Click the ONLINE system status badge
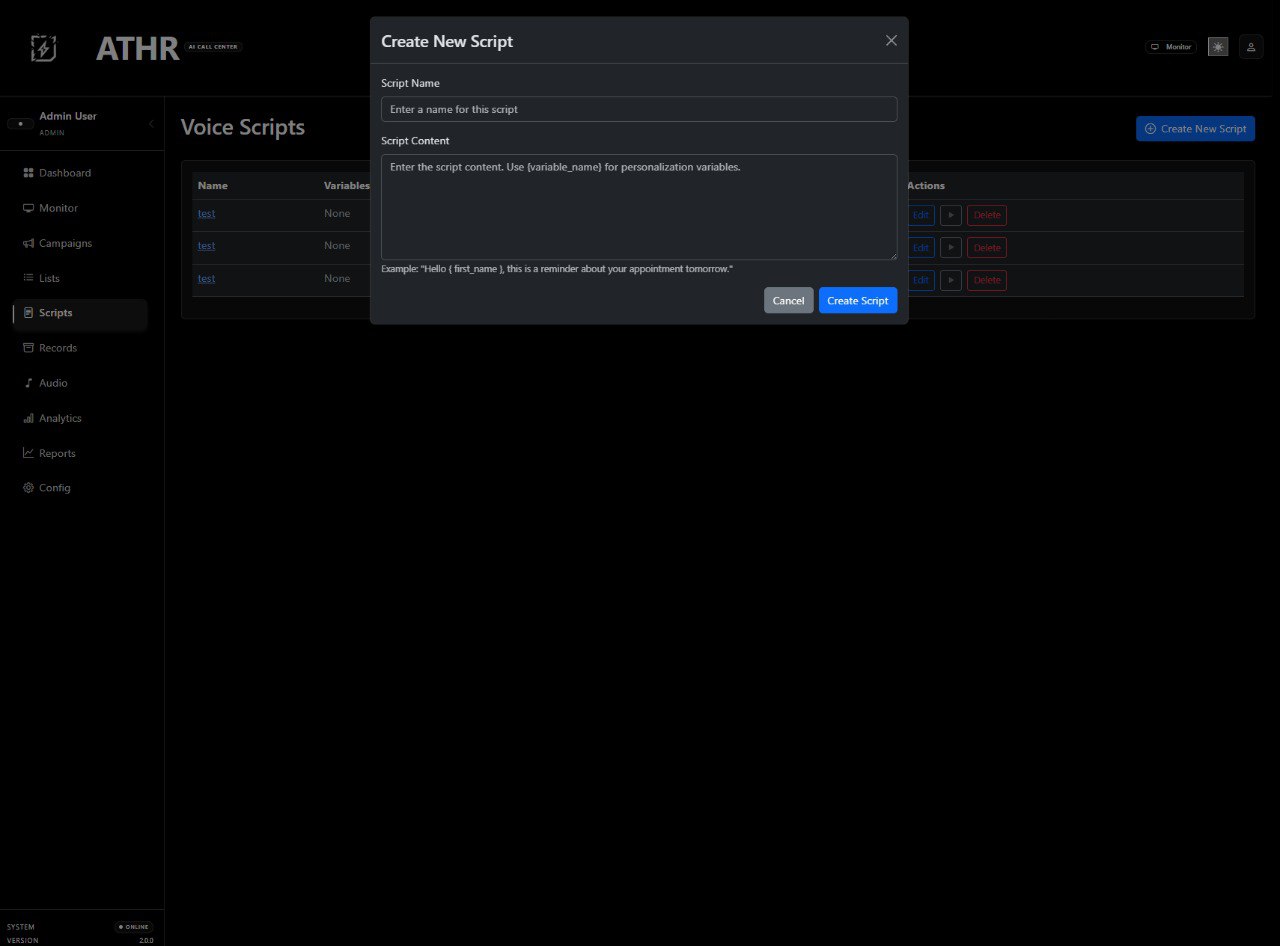This screenshot has width=1280, height=946. tap(133, 927)
